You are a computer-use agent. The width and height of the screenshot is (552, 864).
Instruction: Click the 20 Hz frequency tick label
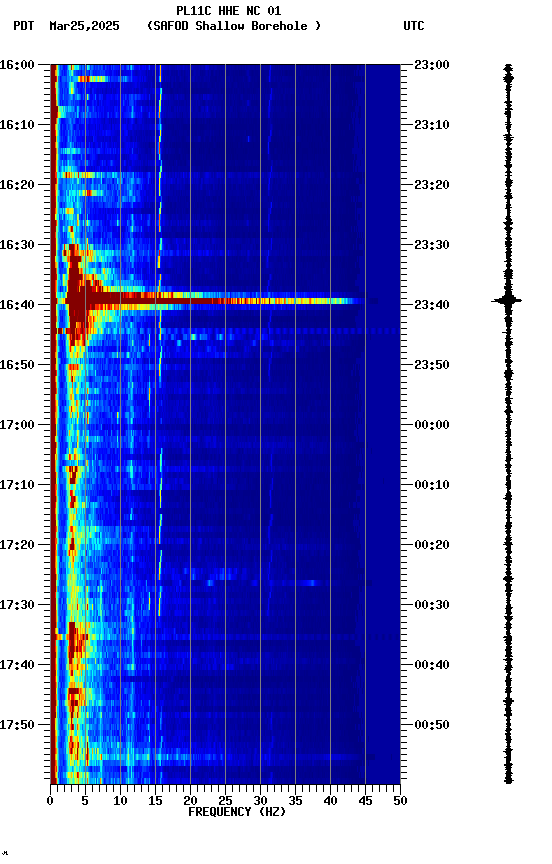point(190,801)
